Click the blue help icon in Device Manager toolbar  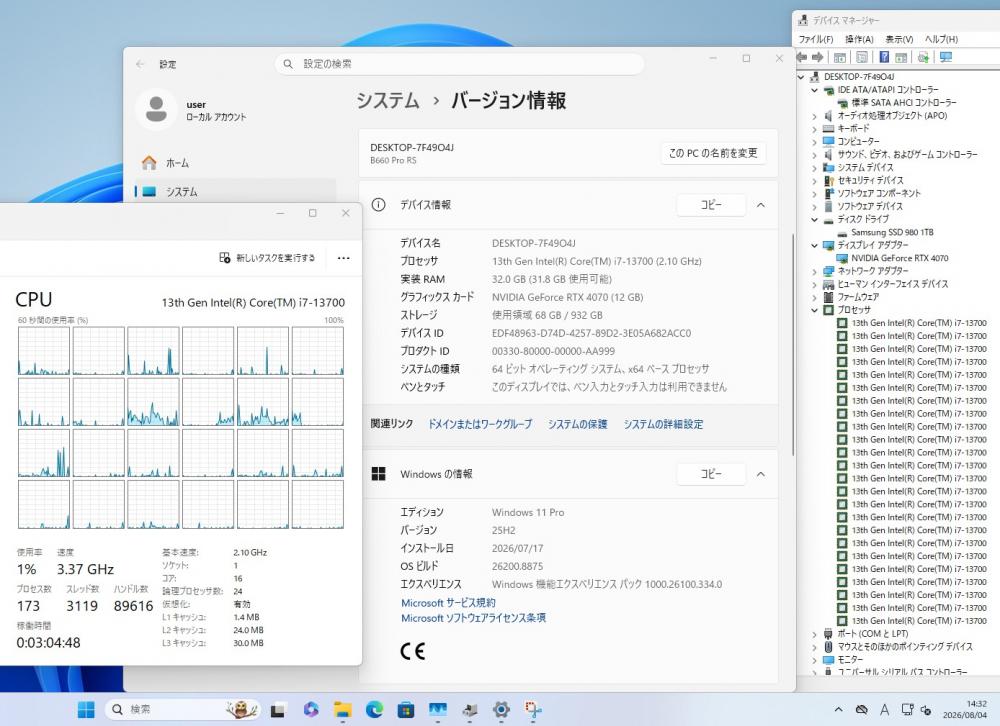(885, 57)
